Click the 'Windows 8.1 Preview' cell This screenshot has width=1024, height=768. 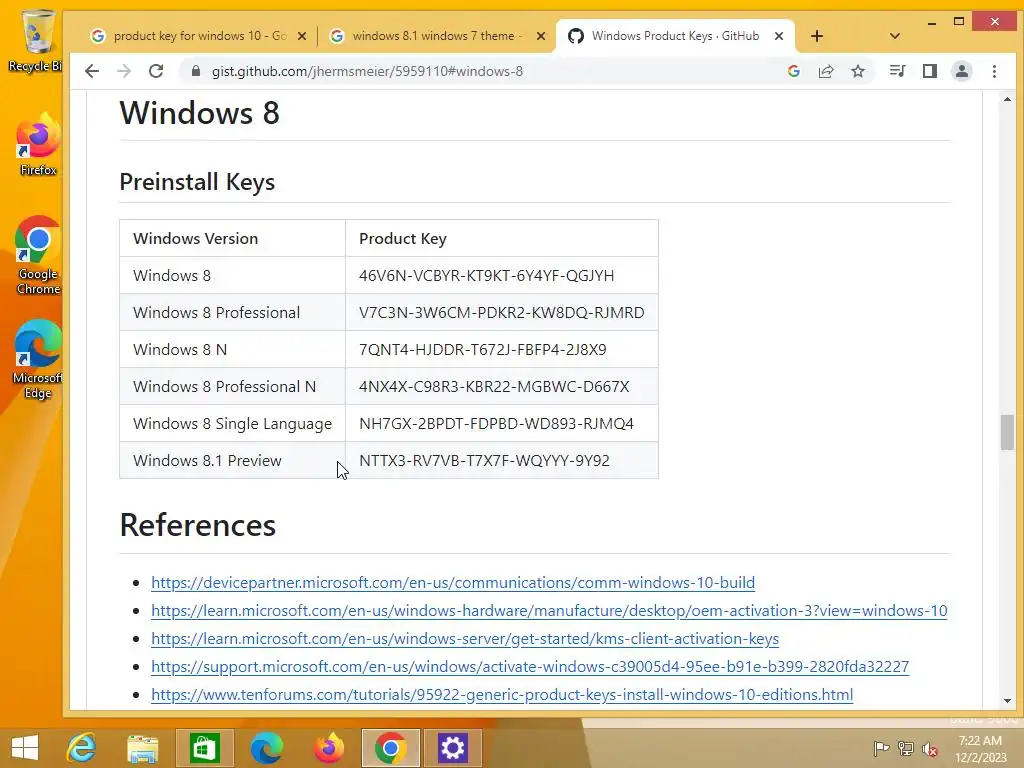tap(232, 460)
